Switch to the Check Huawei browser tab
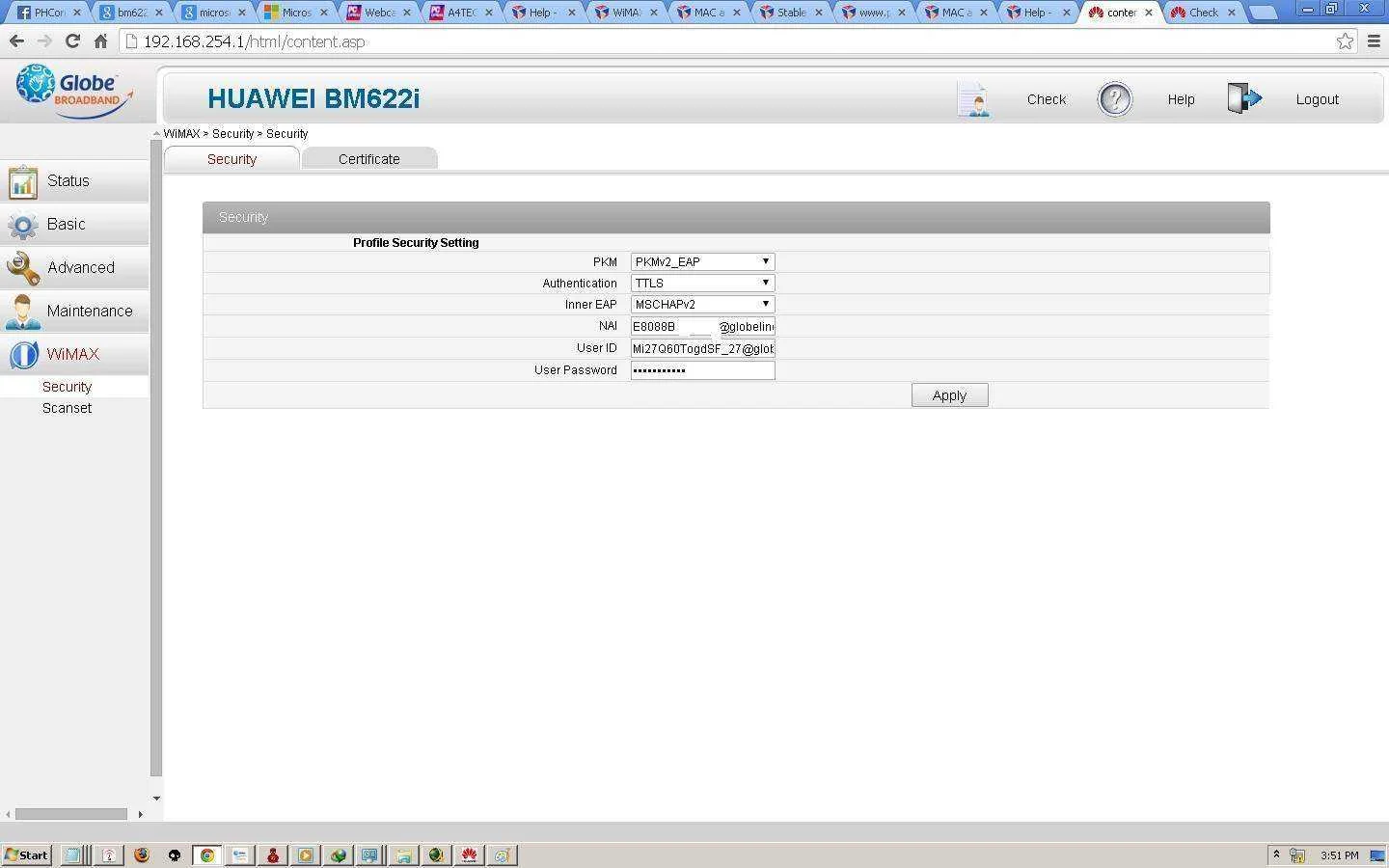 [x=1202, y=13]
